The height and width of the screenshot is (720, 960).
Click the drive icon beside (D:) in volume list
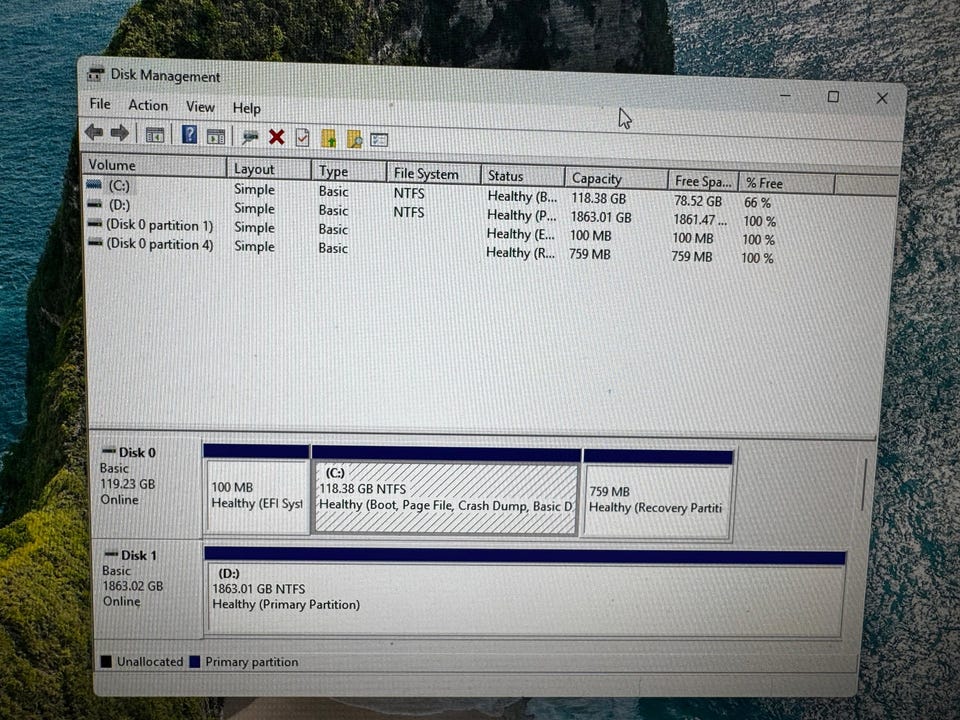94,204
